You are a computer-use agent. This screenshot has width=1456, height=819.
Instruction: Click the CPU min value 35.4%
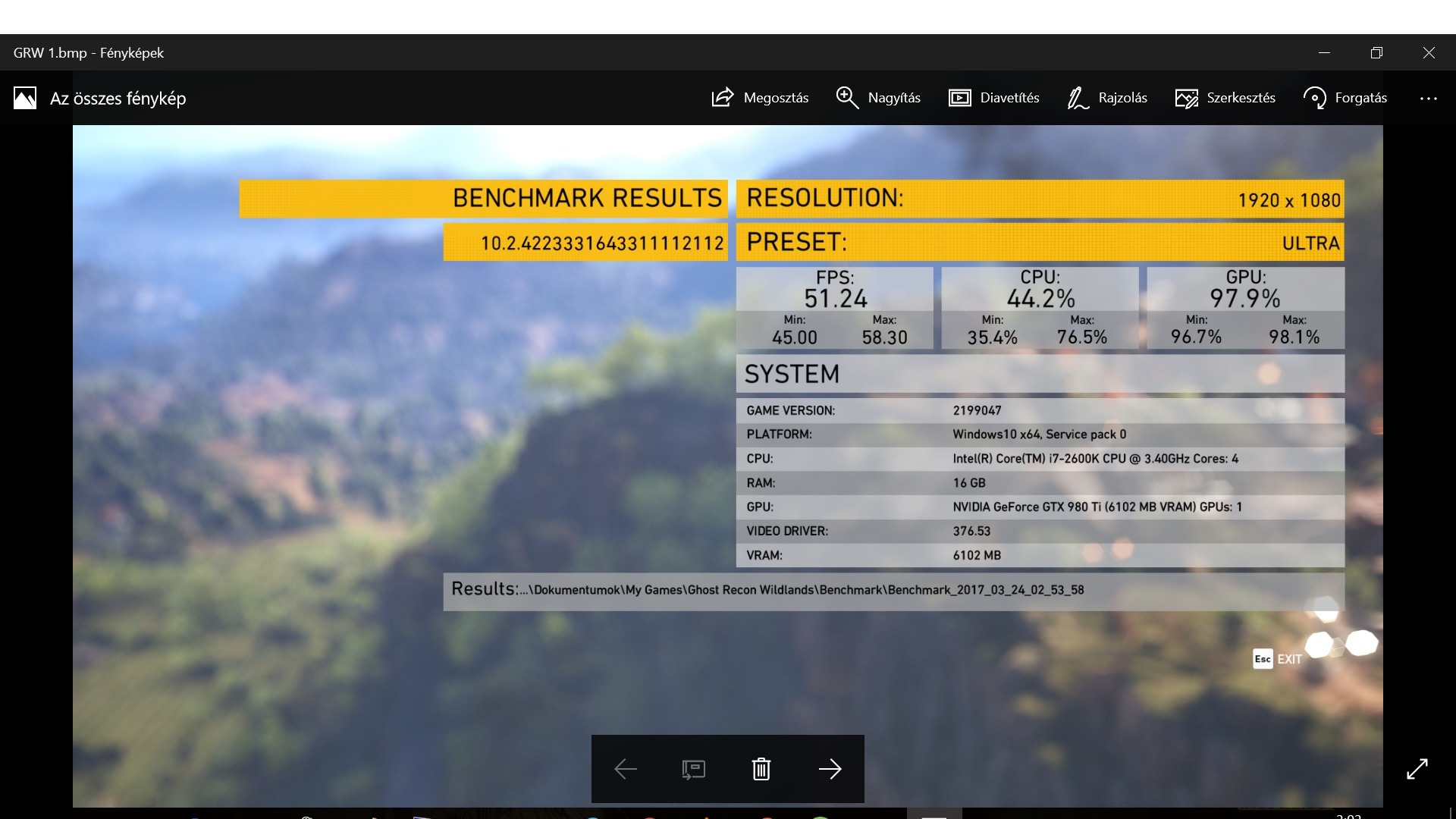(992, 337)
